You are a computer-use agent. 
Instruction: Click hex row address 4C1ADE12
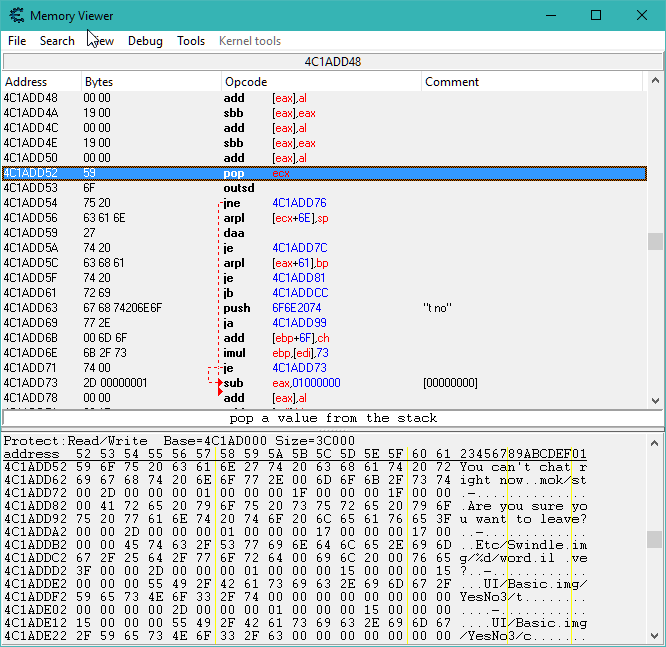pyautogui.click(x=35, y=623)
